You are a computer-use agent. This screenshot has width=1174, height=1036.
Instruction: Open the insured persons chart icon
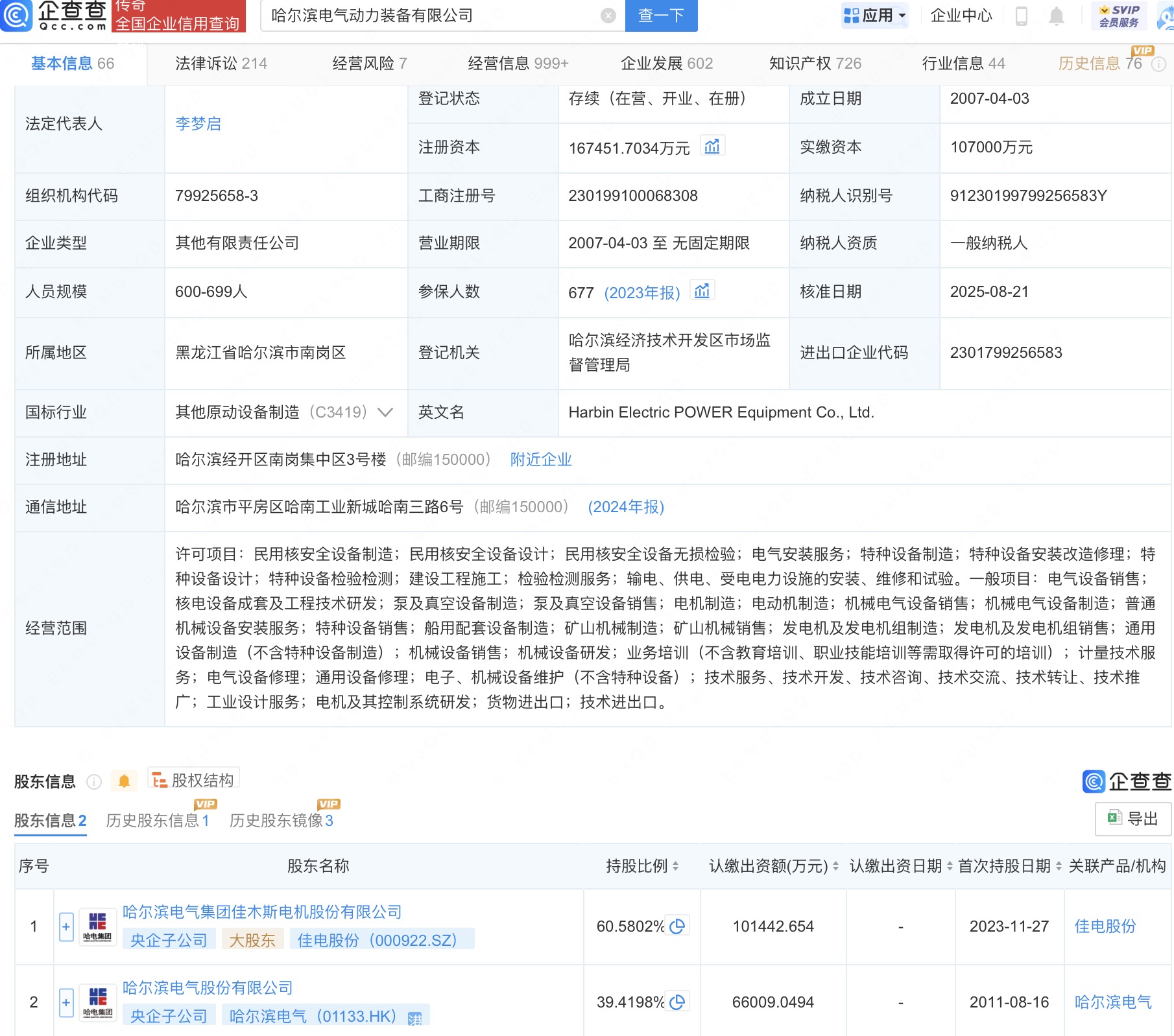tap(702, 291)
